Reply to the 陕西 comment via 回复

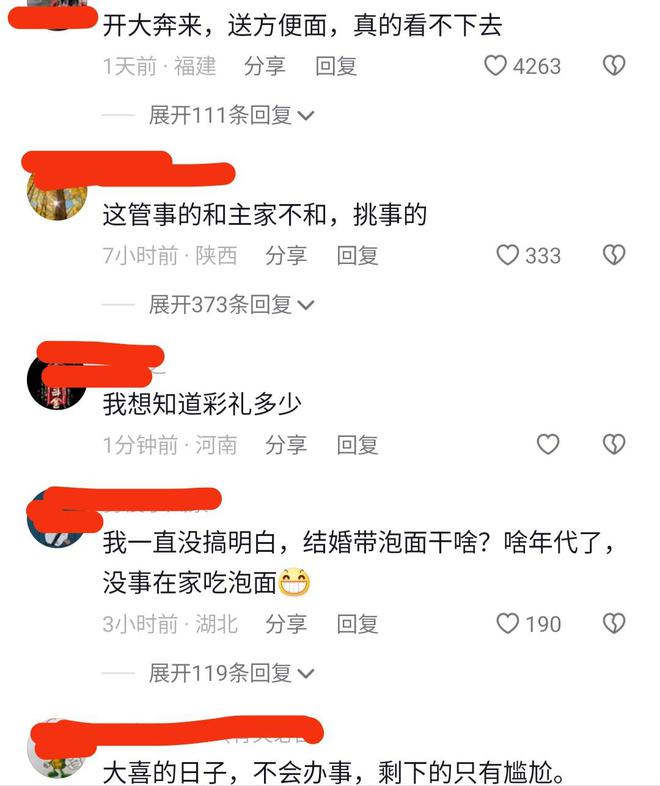point(358,256)
